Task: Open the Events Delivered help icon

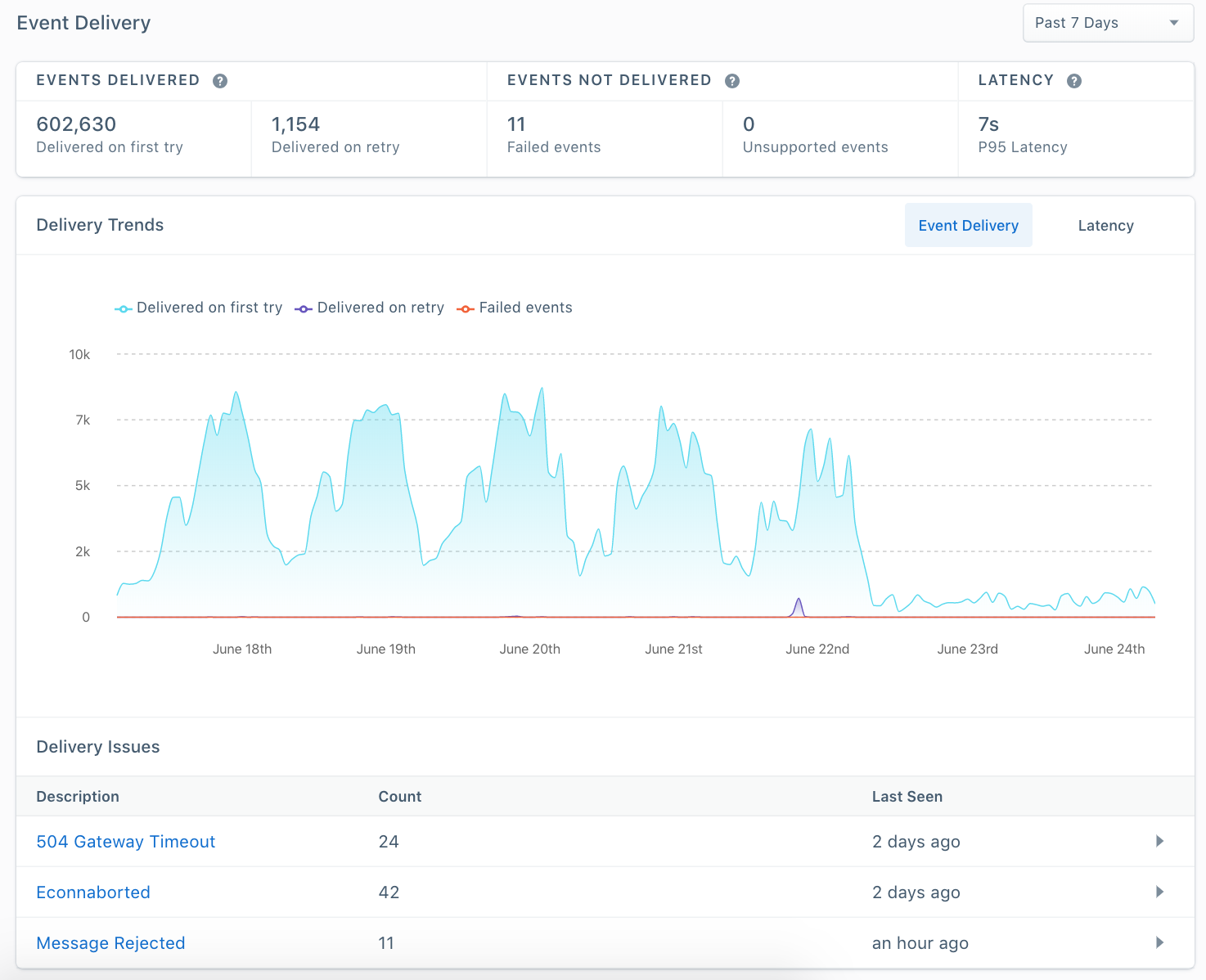Action: [x=219, y=80]
